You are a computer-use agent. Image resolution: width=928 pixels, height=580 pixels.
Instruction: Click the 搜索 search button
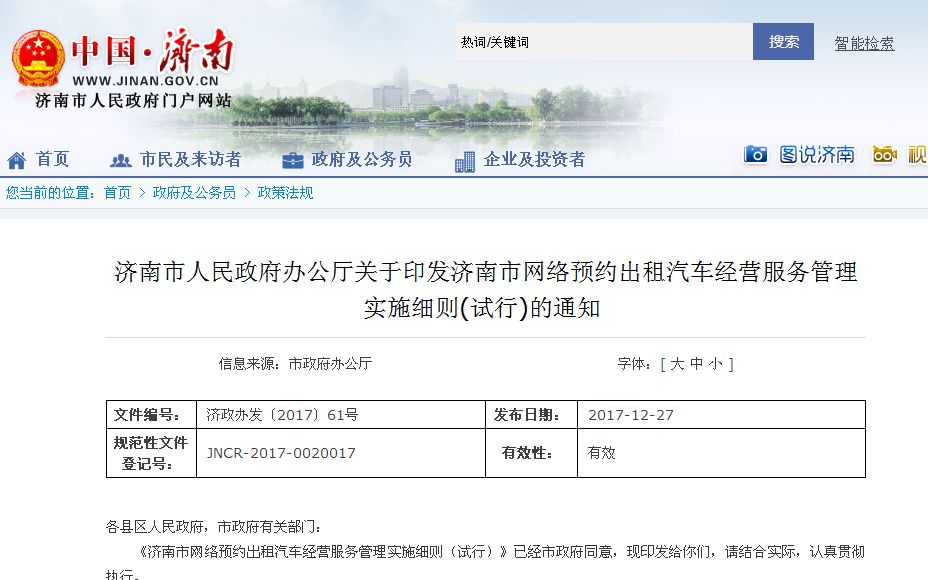pos(783,41)
